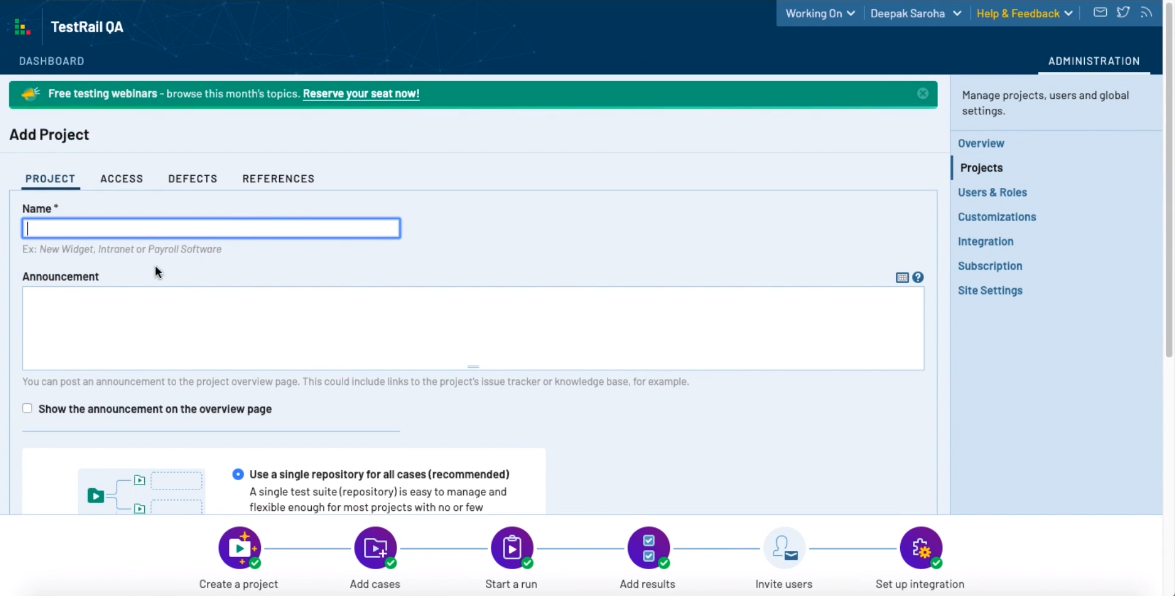The image size is (1175, 596).
Task: Select the Invite users step icon
Action: (784, 548)
